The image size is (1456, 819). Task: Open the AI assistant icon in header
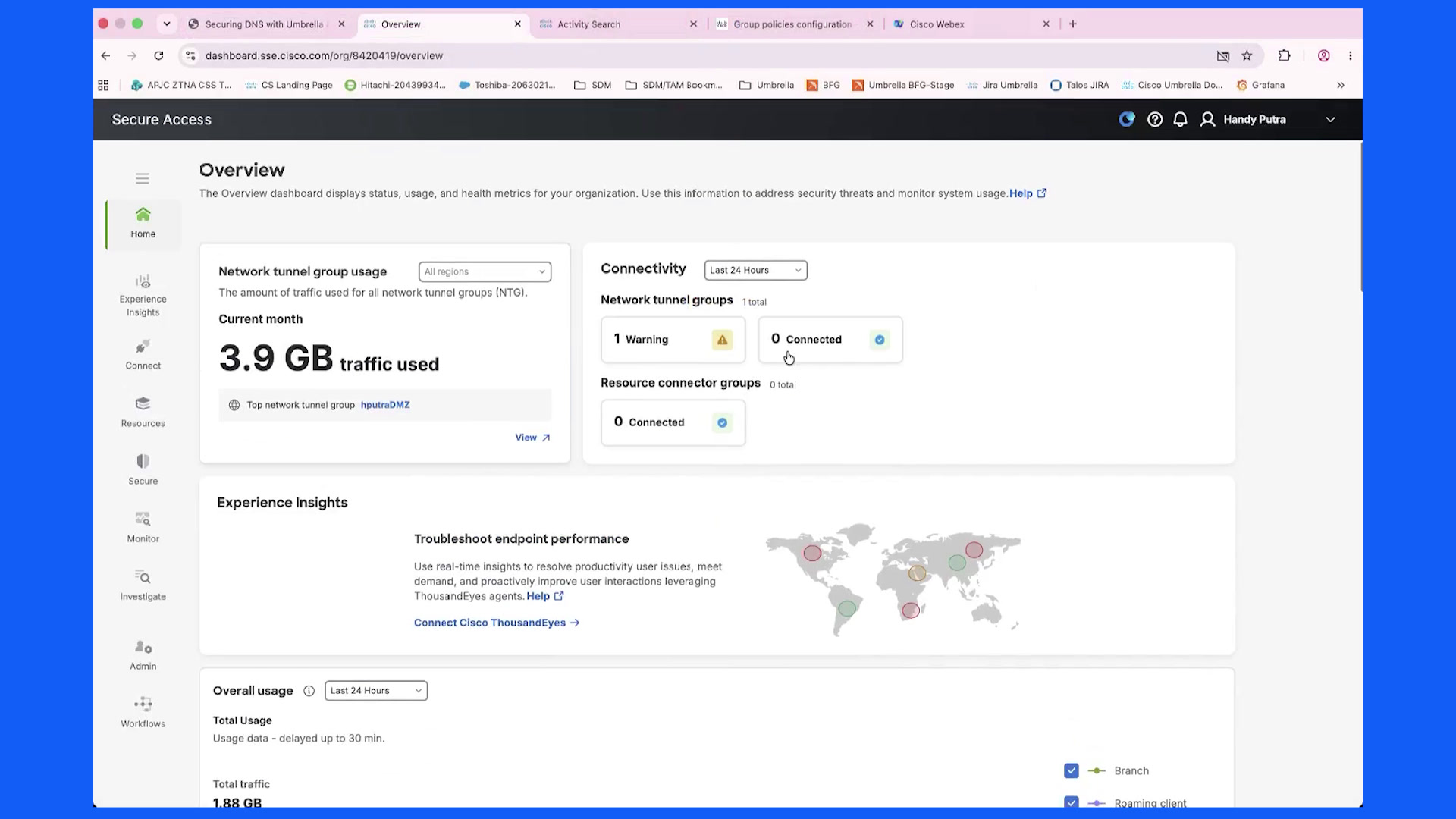[1127, 119]
